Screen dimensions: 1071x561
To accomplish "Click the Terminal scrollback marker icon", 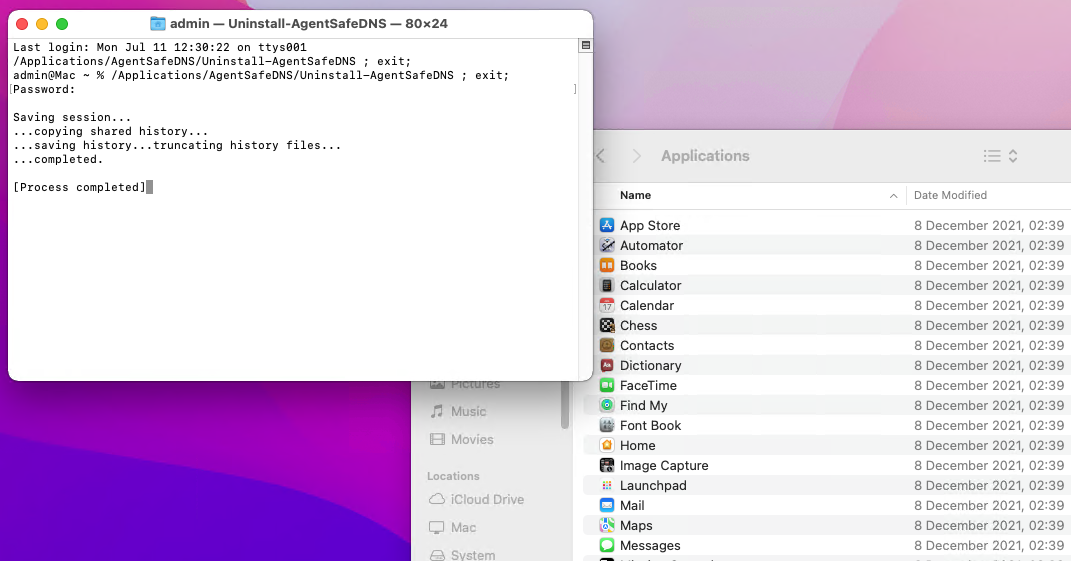I will pyautogui.click(x=585, y=45).
